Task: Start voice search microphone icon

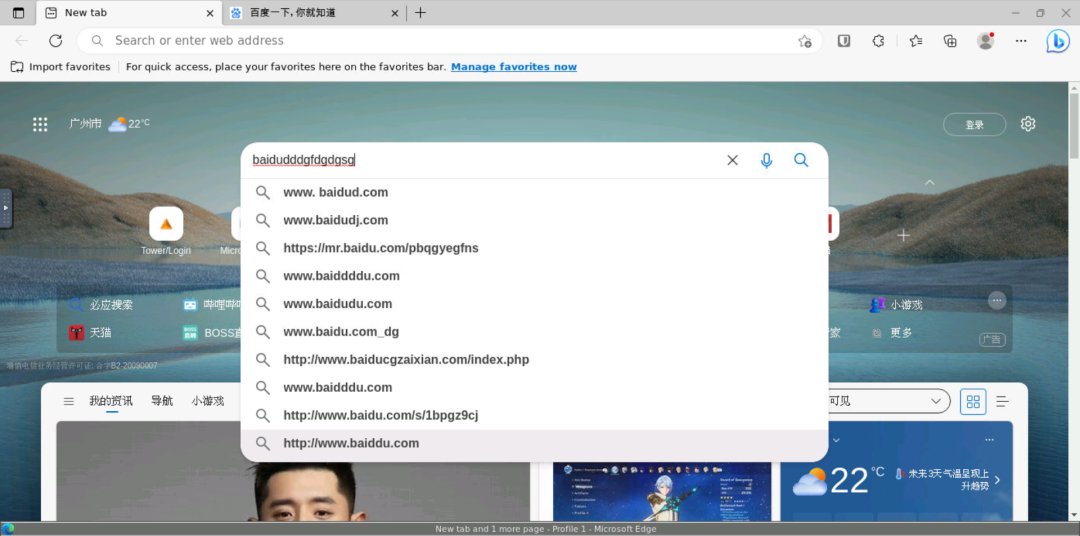Action: click(x=767, y=160)
